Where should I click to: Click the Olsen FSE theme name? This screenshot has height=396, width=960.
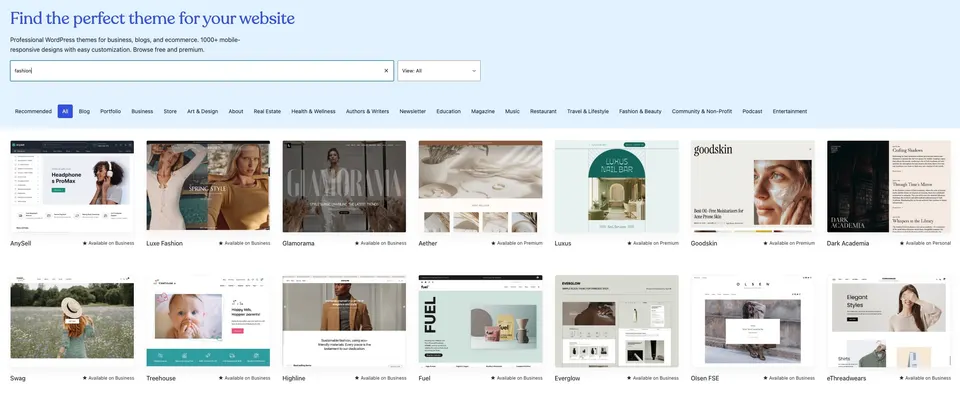(705, 378)
